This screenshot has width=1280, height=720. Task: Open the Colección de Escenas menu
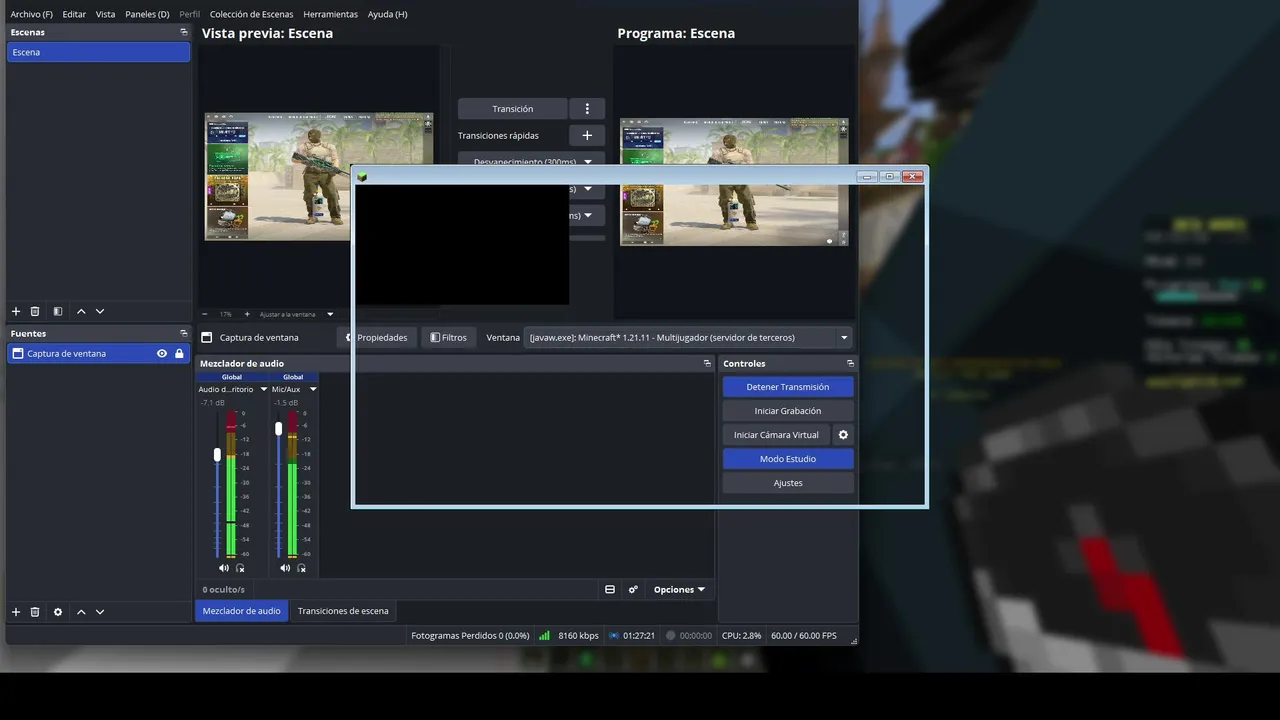251,14
